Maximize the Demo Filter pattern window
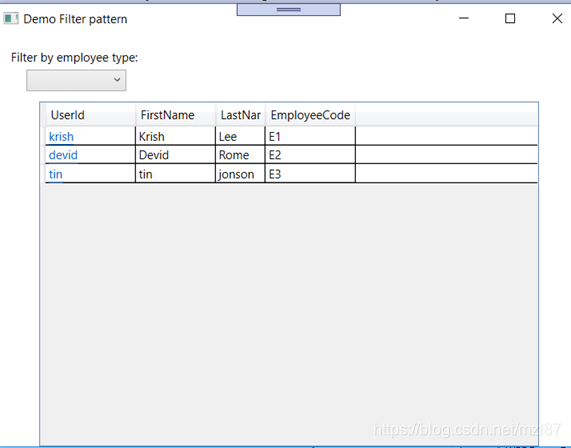 (x=510, y=18)
